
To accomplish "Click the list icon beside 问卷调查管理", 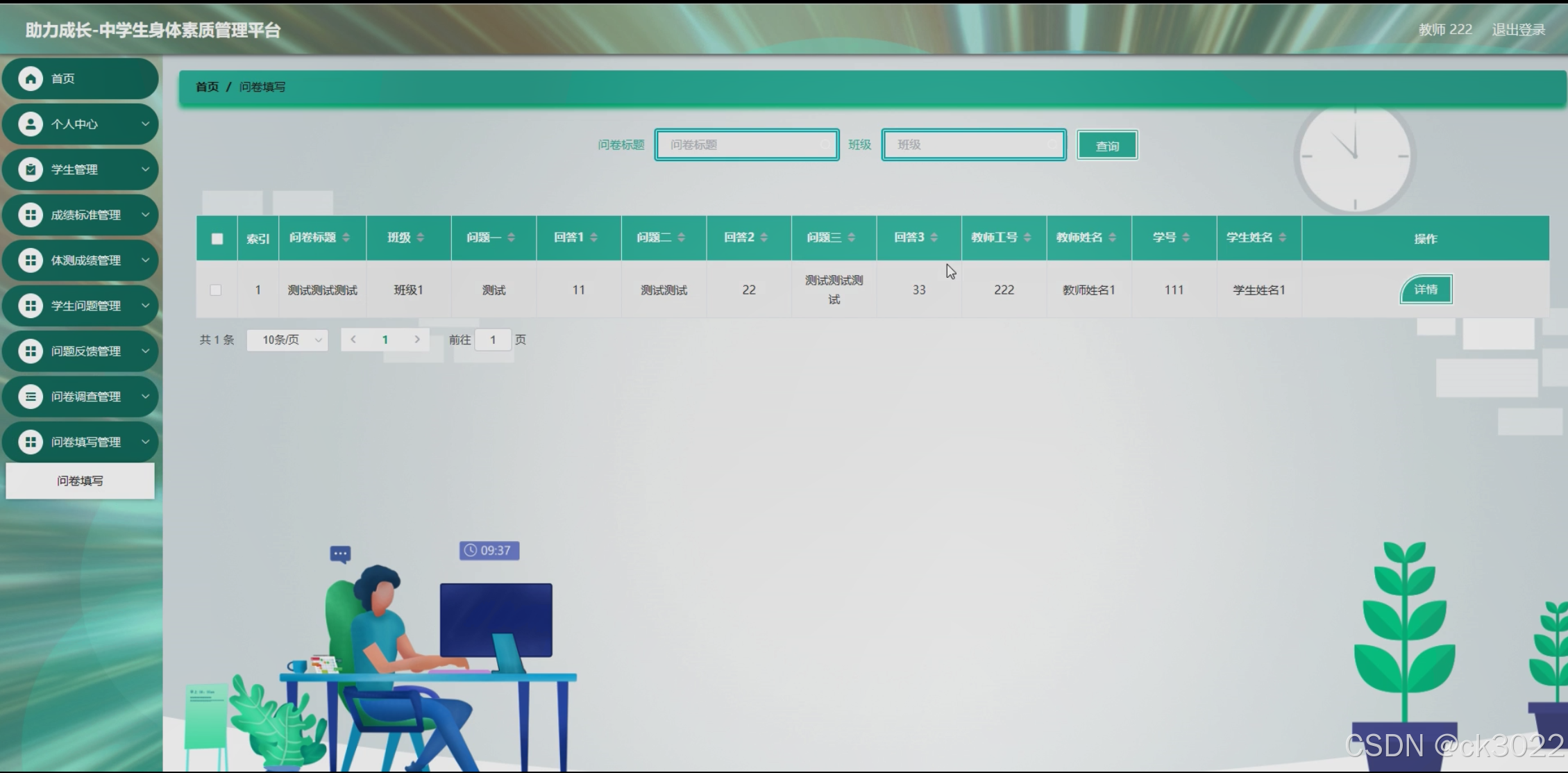I will tap(30, 397).
